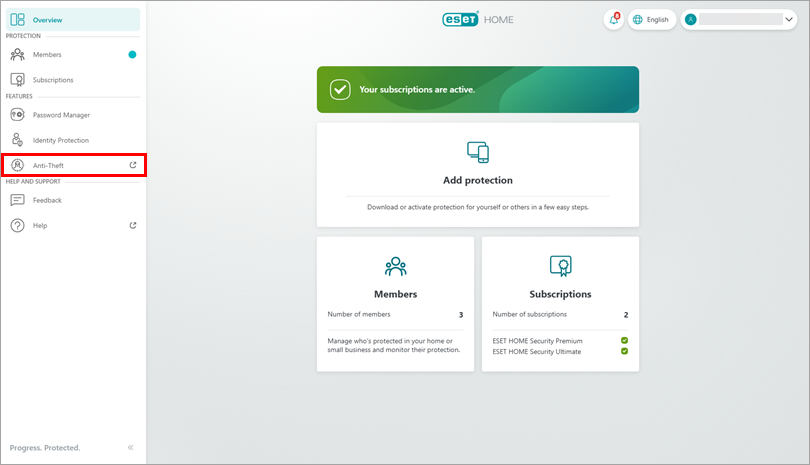Click the Add protection devices icon
Viewport: 810px width, 465px height.
point(478,152)
